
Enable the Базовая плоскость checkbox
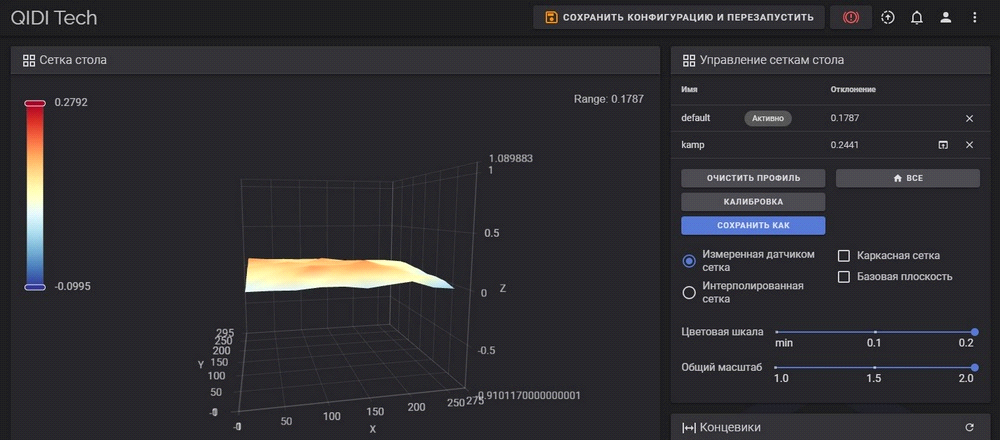[x=843, y=277]
